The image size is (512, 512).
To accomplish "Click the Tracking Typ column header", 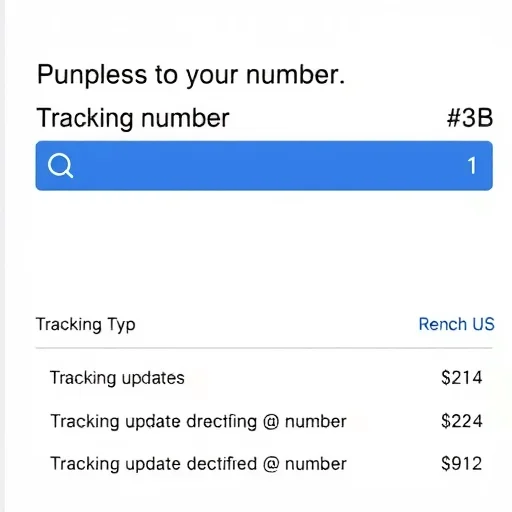I will (86, 324).
